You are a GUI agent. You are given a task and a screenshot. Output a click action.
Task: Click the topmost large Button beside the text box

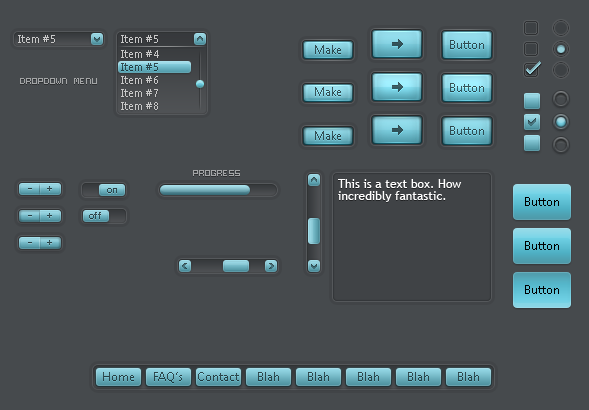[542, 202]
